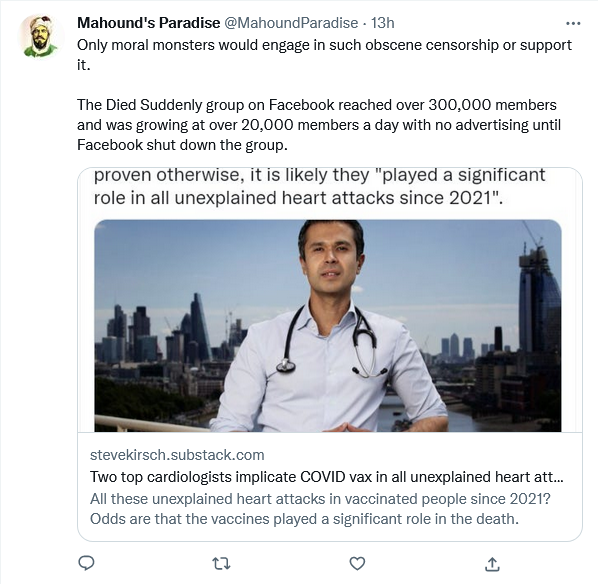Retweet this post using the arrows icon
This screenshot has height=584, width=598.
pos(221,563)
